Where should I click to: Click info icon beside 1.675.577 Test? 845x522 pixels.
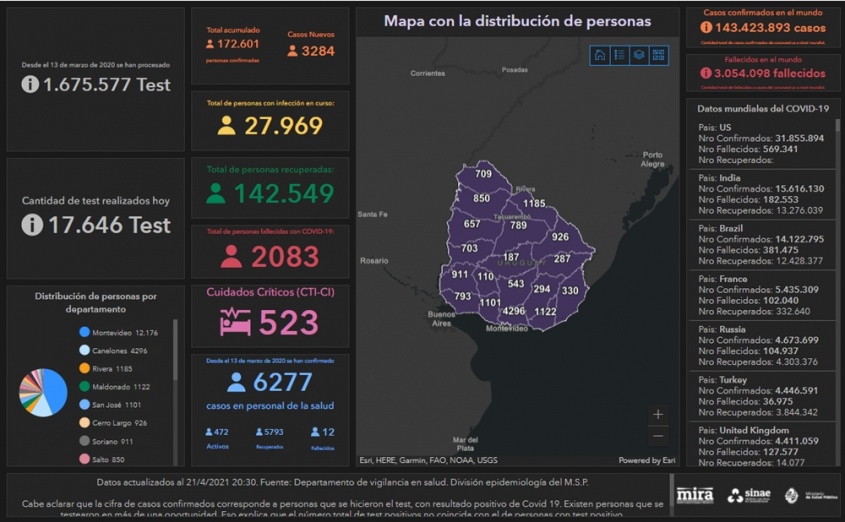31,85
